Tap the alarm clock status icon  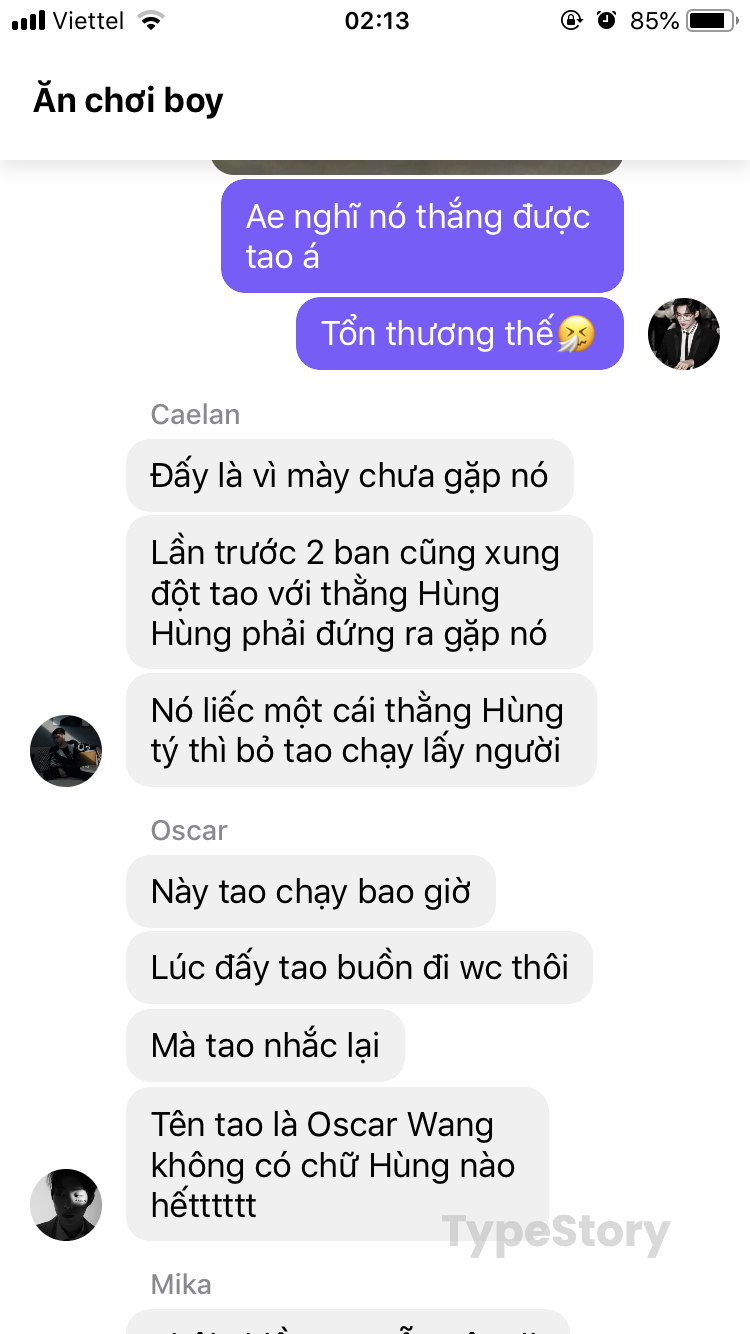click(x=606, y=20)
